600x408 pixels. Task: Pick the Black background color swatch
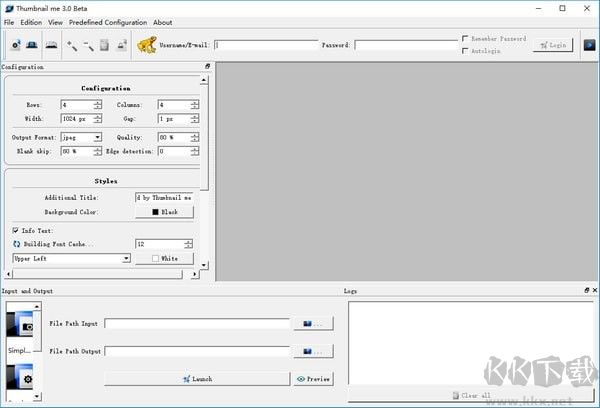click(x=164, y=212)
